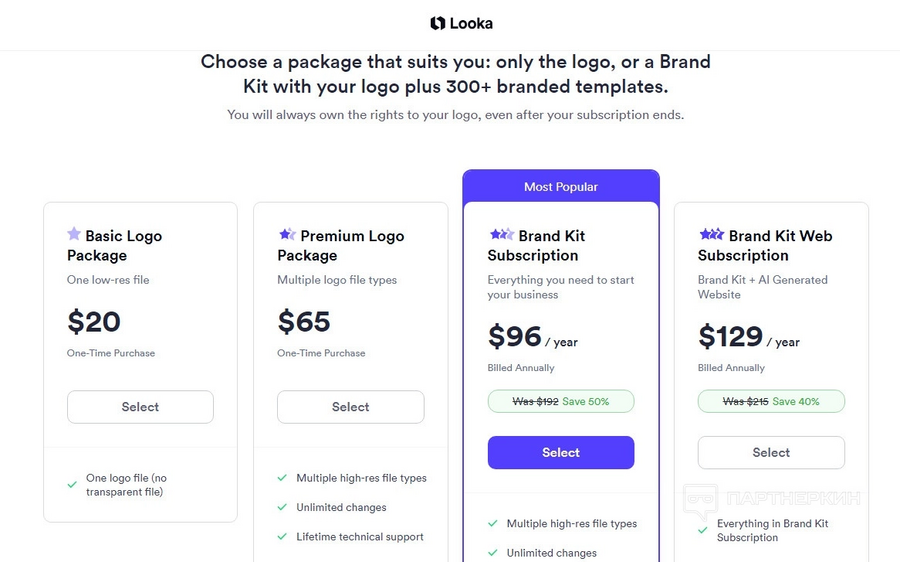The height and width of the screenshot is (562, 900).
Task: Click the Most Popular banner
Action: (561, 187)
